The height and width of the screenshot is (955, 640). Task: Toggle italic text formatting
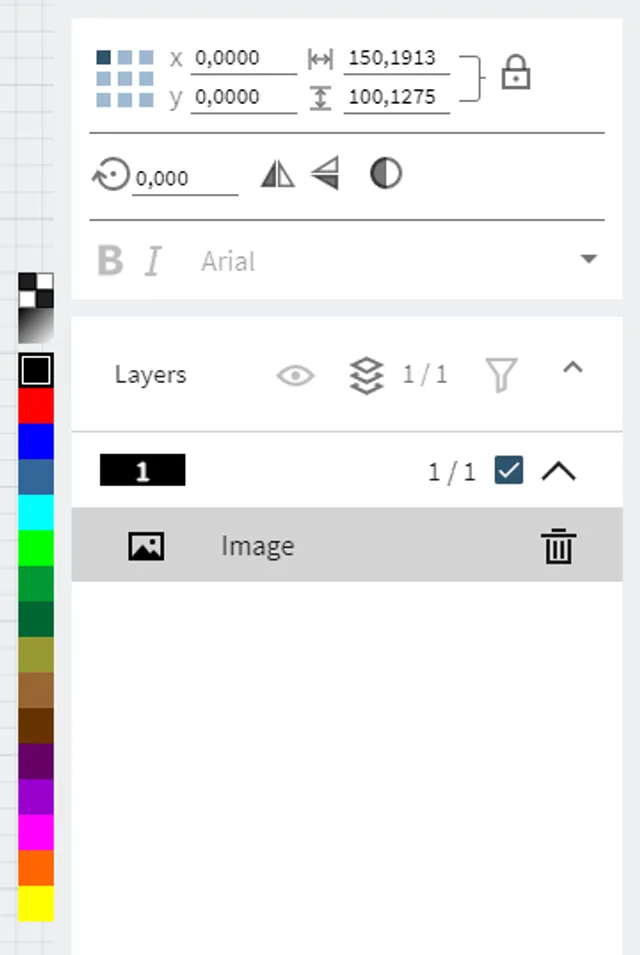point(152,262)
